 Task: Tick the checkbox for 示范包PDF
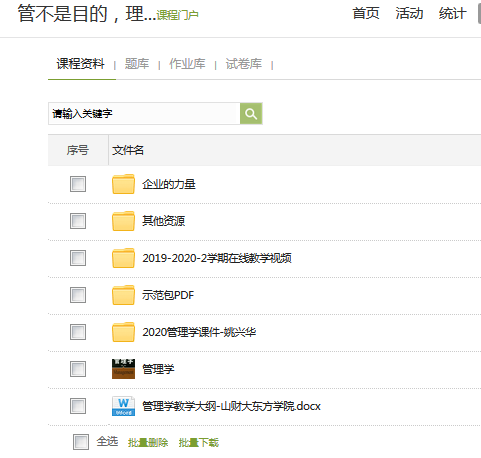pos(78,295)
